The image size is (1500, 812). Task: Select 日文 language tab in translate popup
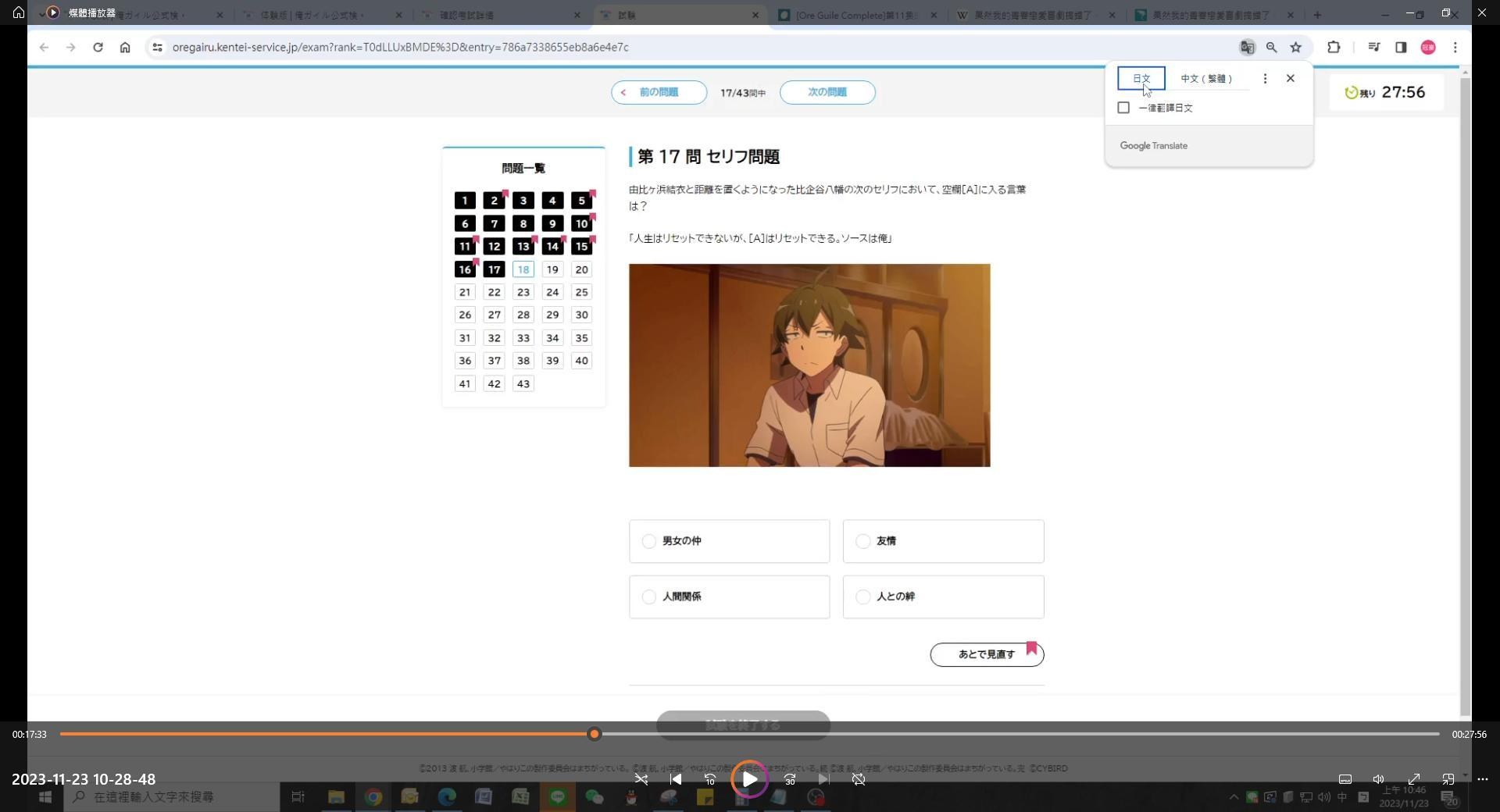[x=1141, y=79]
